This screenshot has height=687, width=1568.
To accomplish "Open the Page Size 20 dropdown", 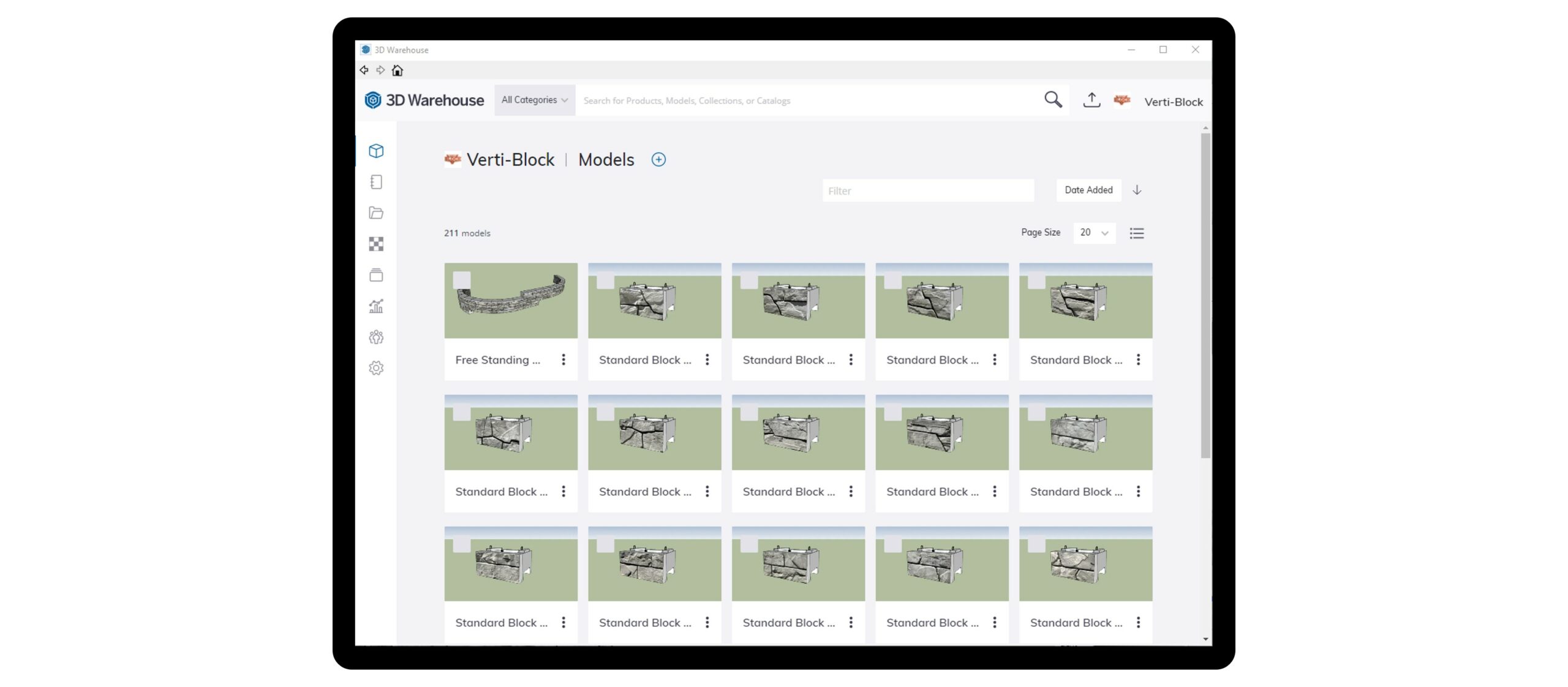I will 1094,233.
